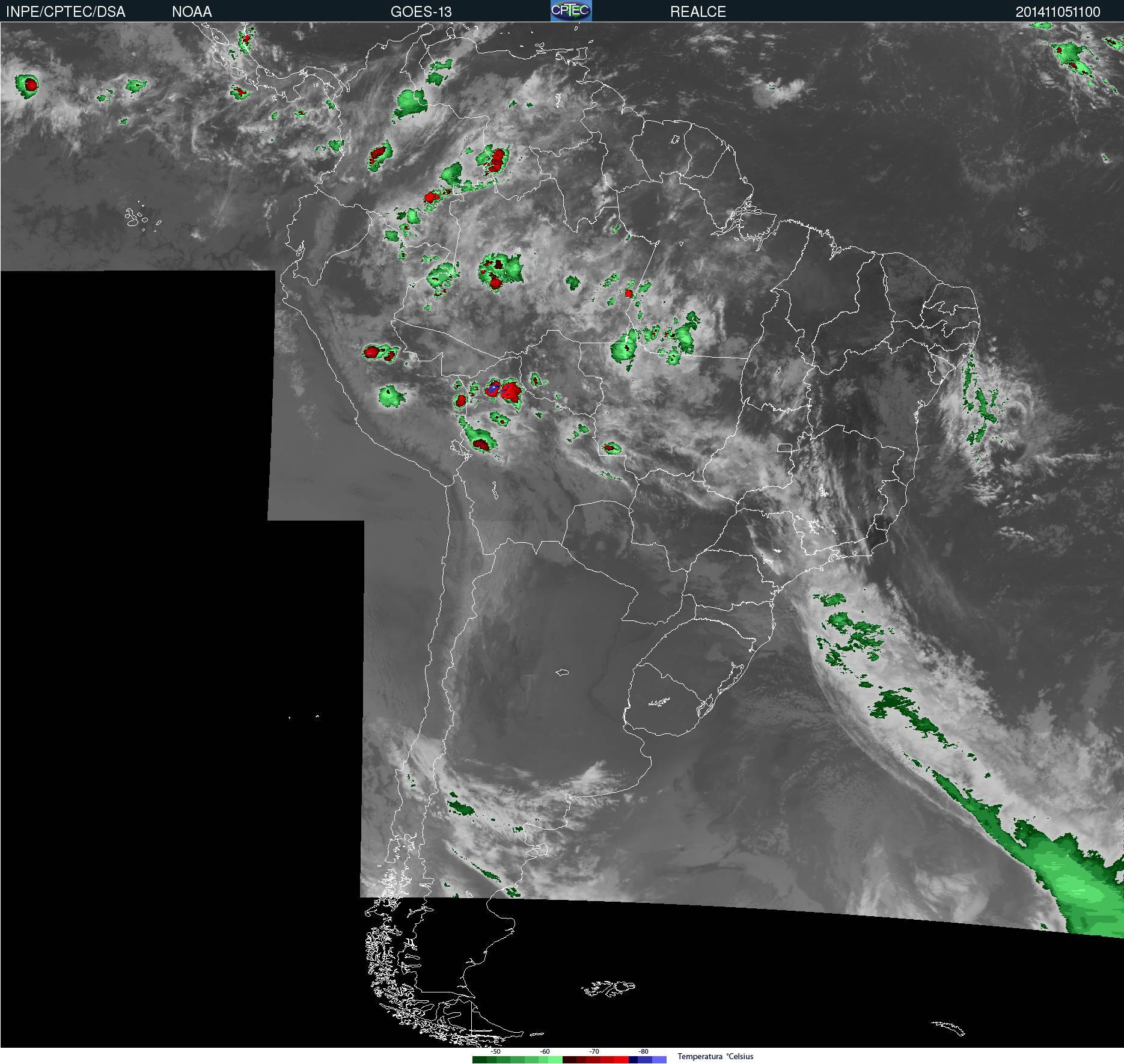Click the INPE/CPTEC/DSA header label

[66, 12]
